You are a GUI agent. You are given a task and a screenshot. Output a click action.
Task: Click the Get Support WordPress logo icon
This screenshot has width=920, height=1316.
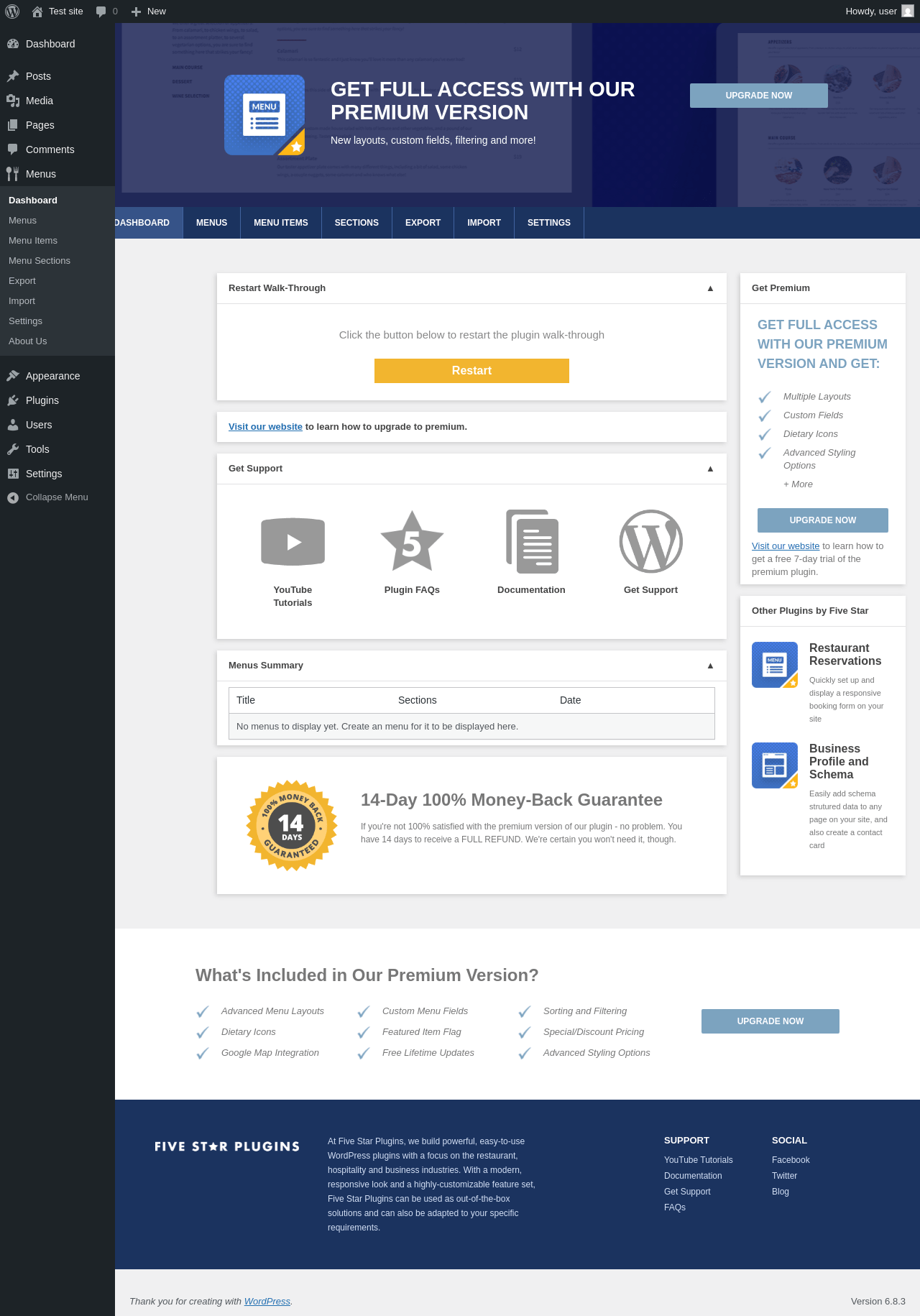651,541
